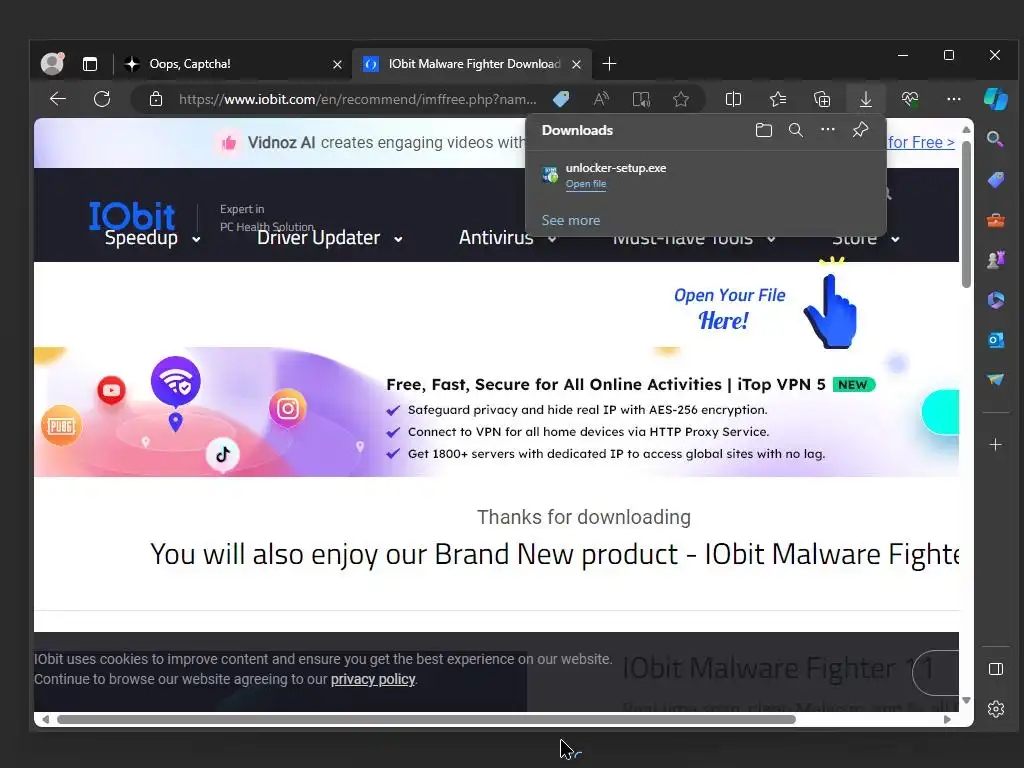Click the vertical page scrollbar
The image size is (1024, 768).
(x=966, y=214)
